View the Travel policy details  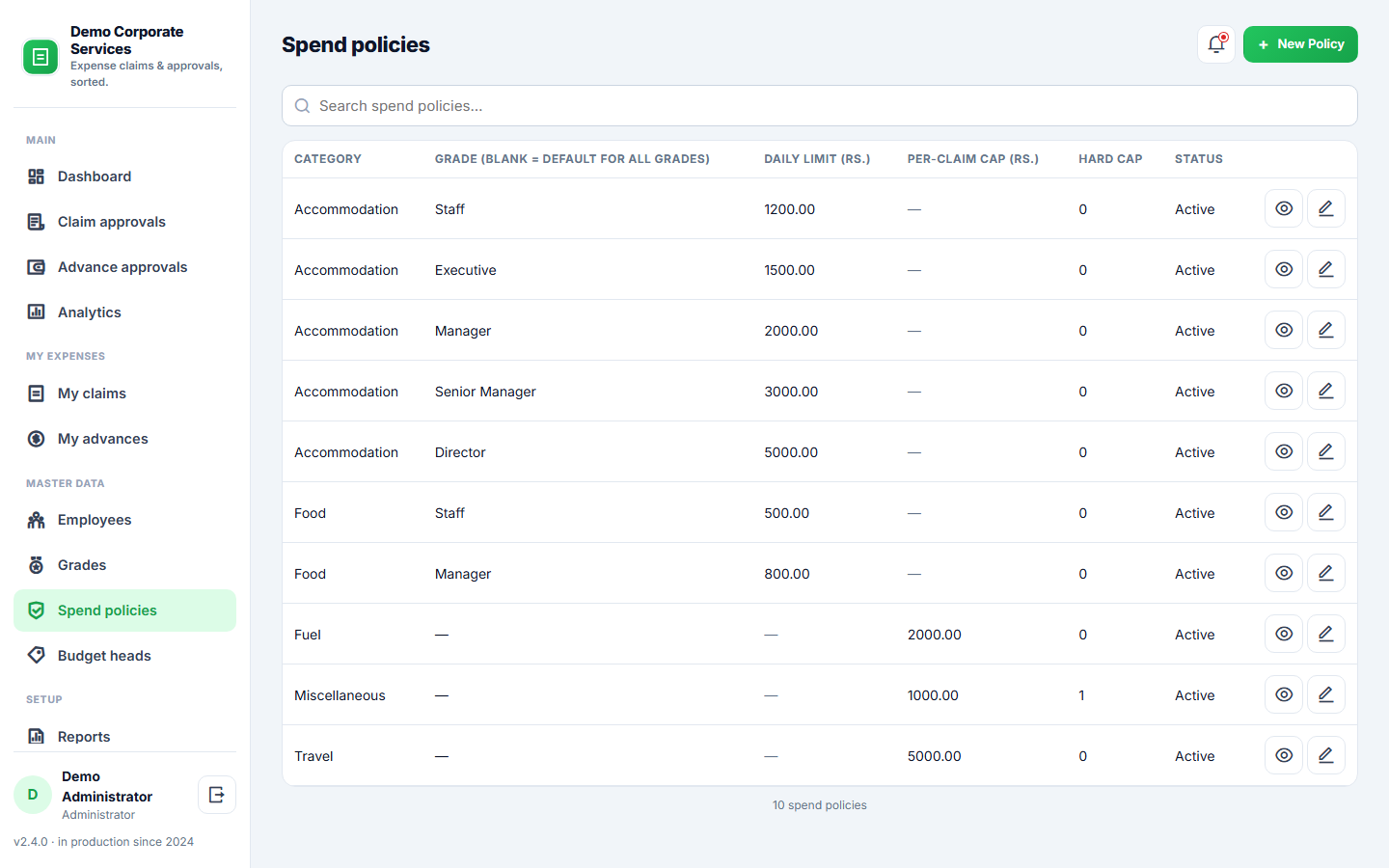[1284, 755]
